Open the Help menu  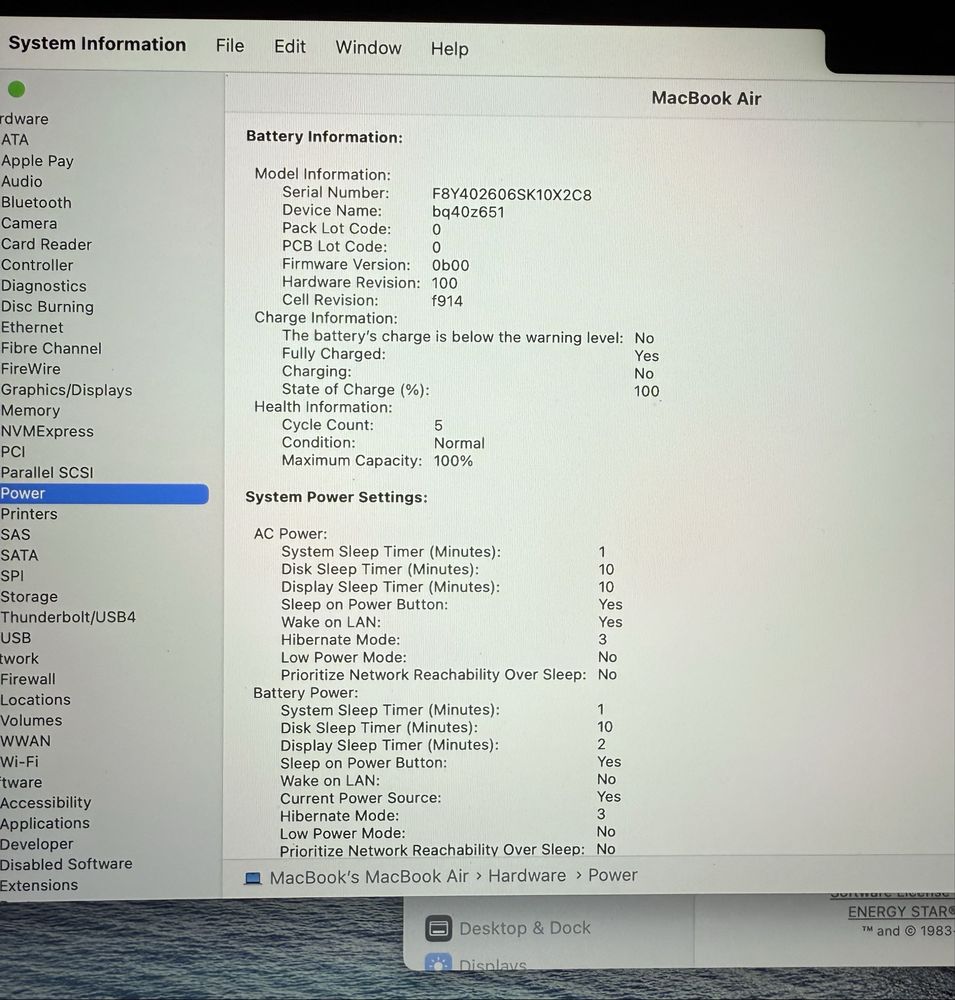(x=449, y=49)
